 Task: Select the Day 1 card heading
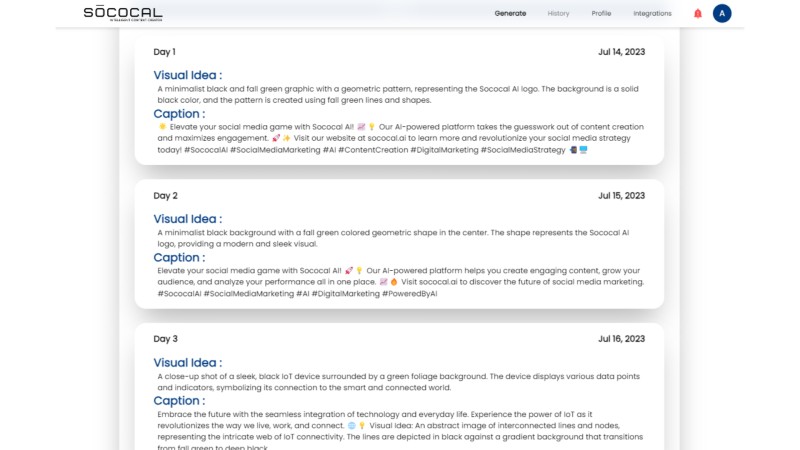tap(164, 52)
